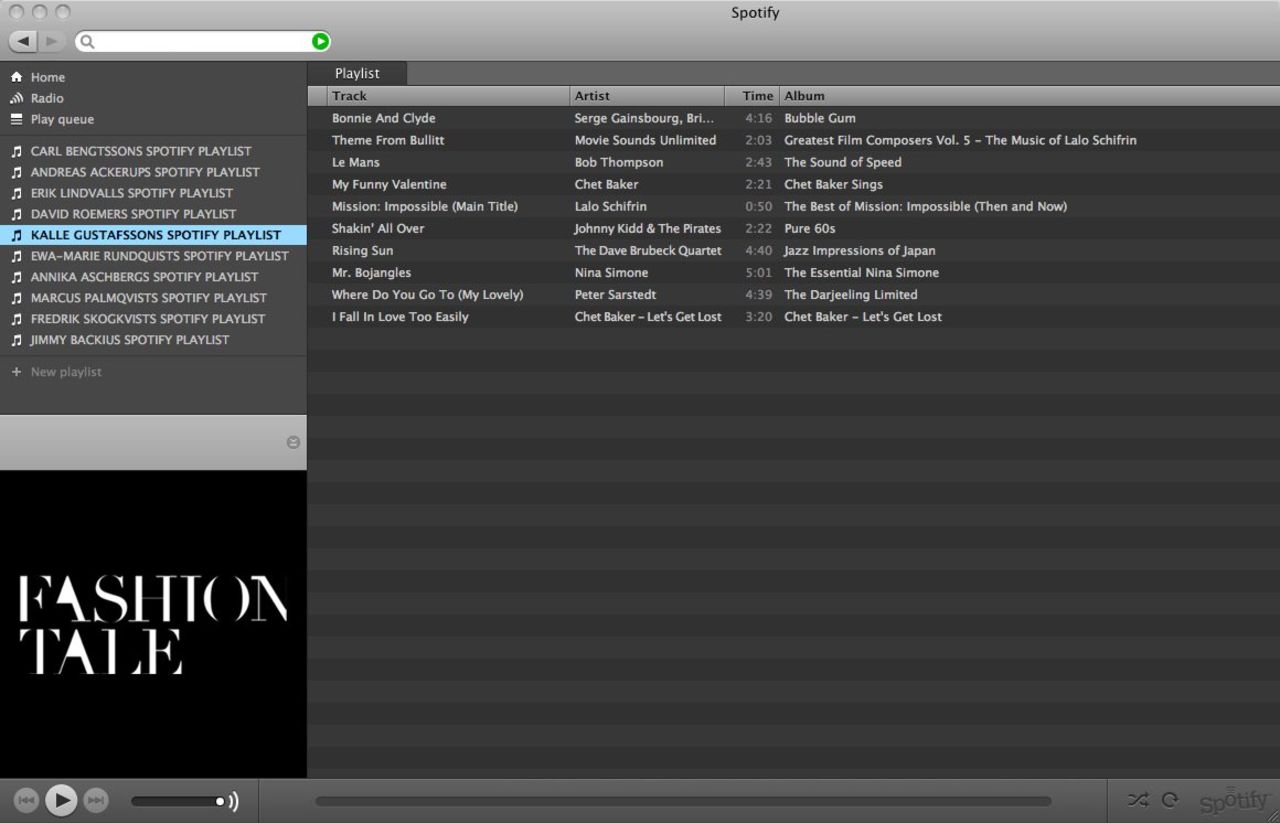This screenshot has height=823, width=1280.
Task: Skip to the next track
Action: 95,800
